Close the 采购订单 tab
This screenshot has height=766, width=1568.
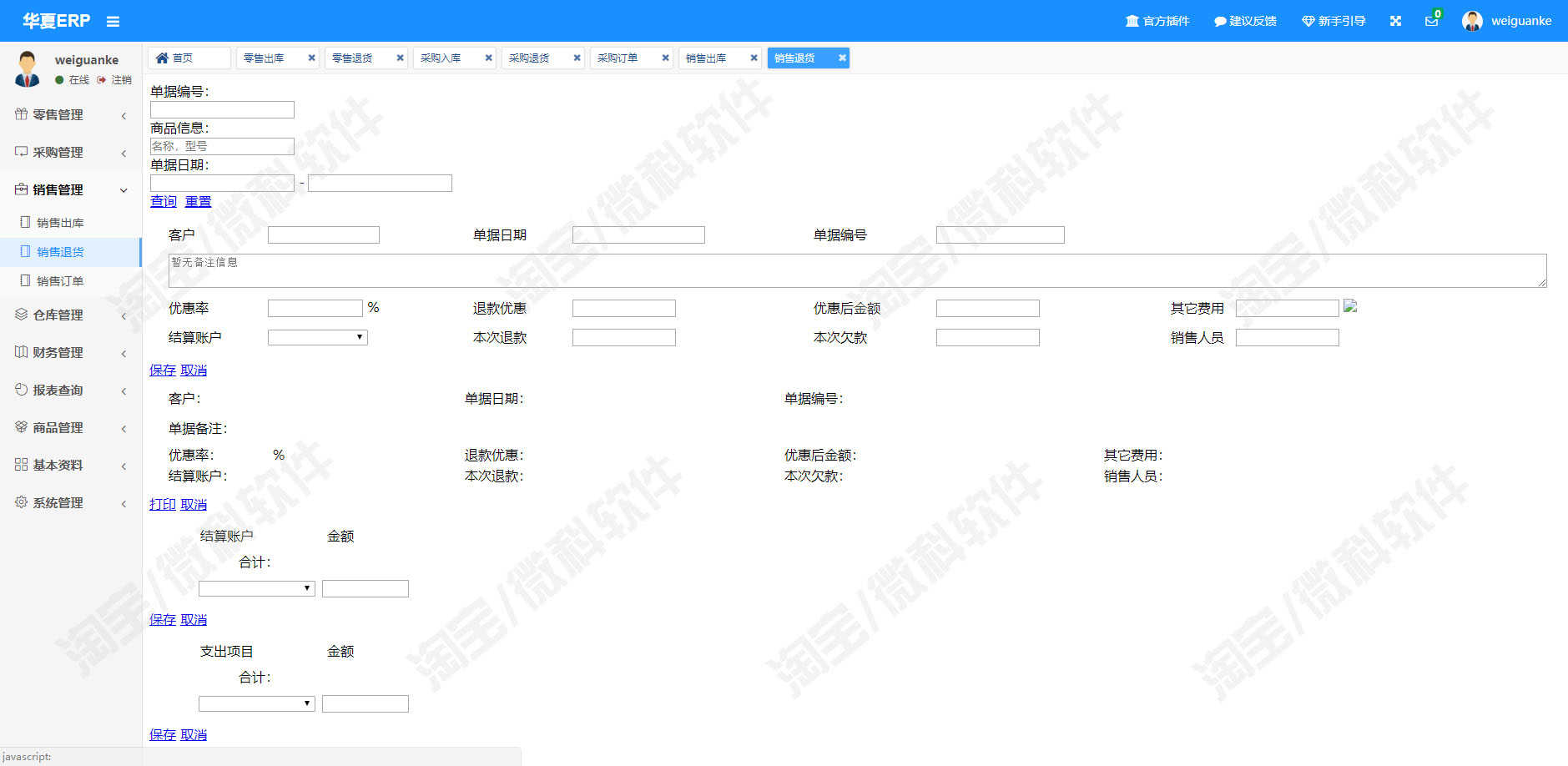[665, 58]
